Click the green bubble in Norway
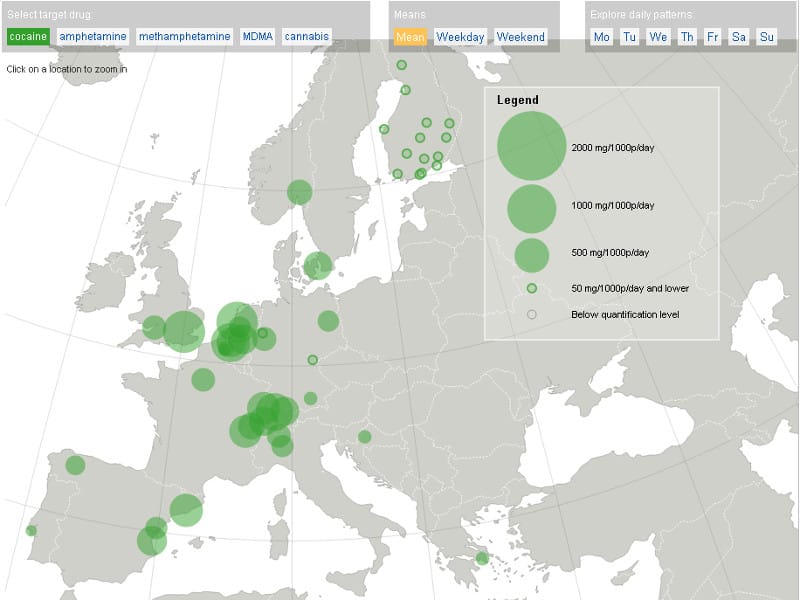 299,192
